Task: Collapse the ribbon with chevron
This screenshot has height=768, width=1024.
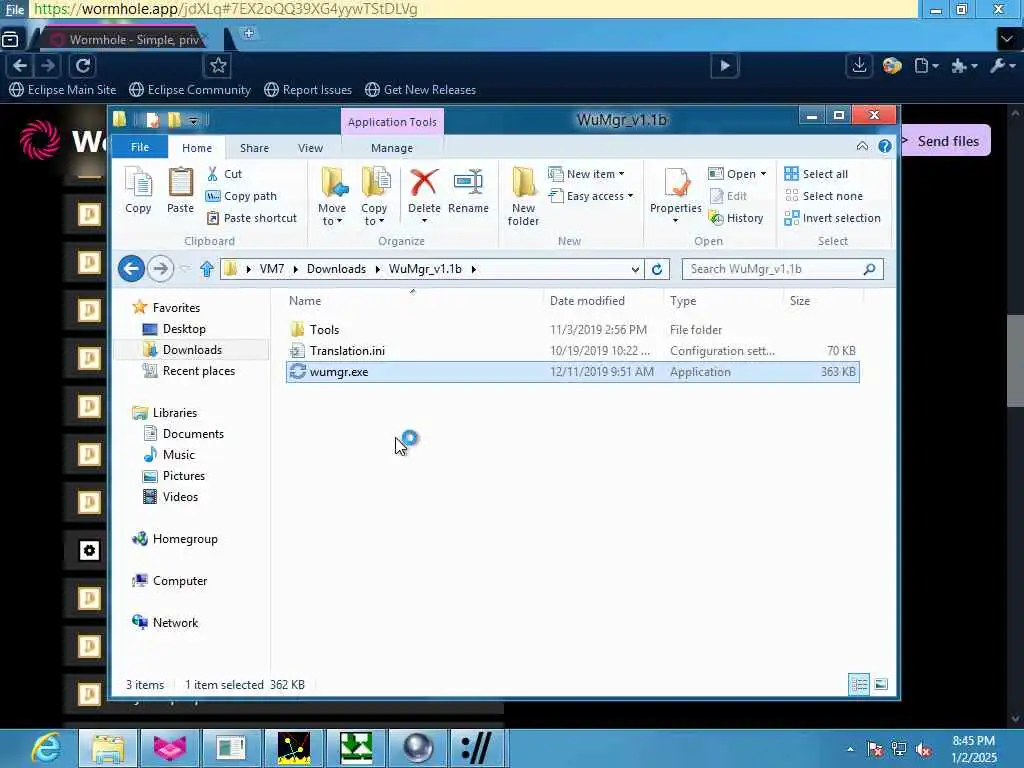Action: pyautogui.click(x=862, y=146)
